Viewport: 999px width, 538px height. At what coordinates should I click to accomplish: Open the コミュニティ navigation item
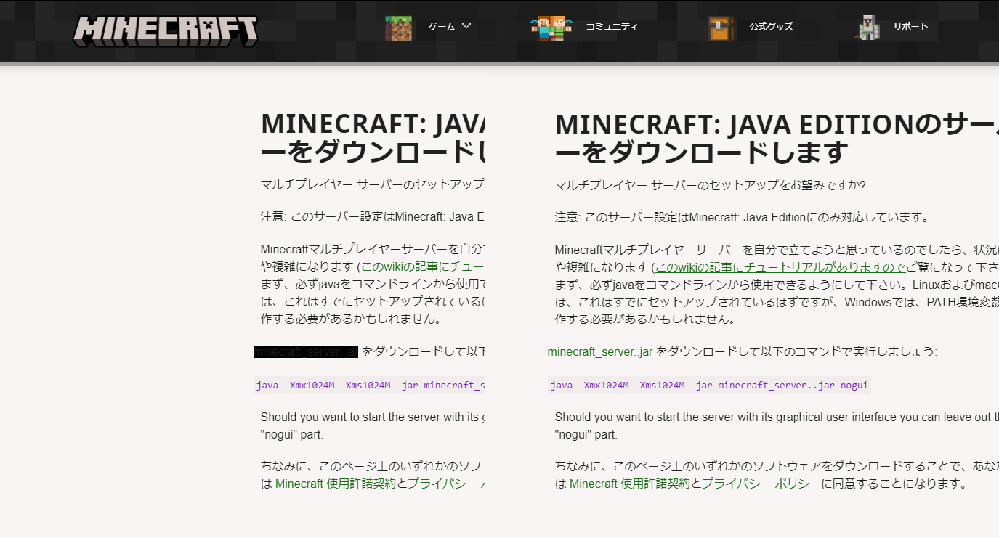(x=612, y=27)
